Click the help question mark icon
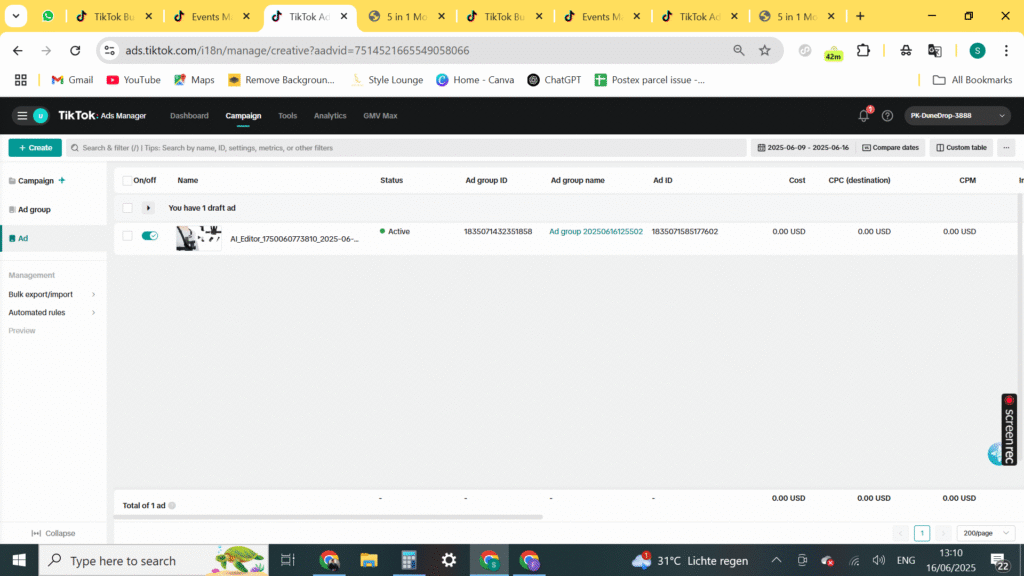 tap(887, 116)
